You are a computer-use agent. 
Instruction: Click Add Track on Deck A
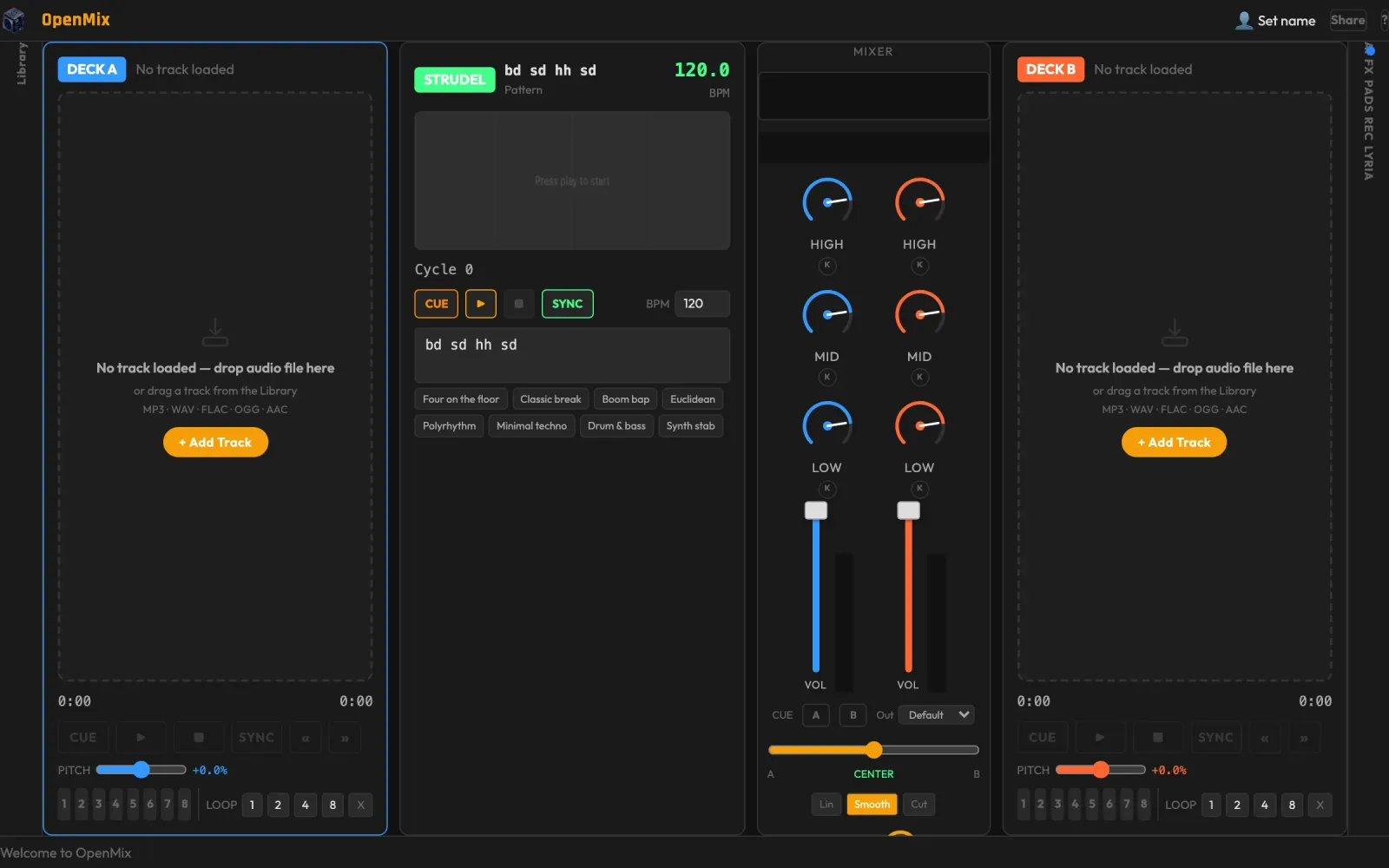[x=215, y=443]
